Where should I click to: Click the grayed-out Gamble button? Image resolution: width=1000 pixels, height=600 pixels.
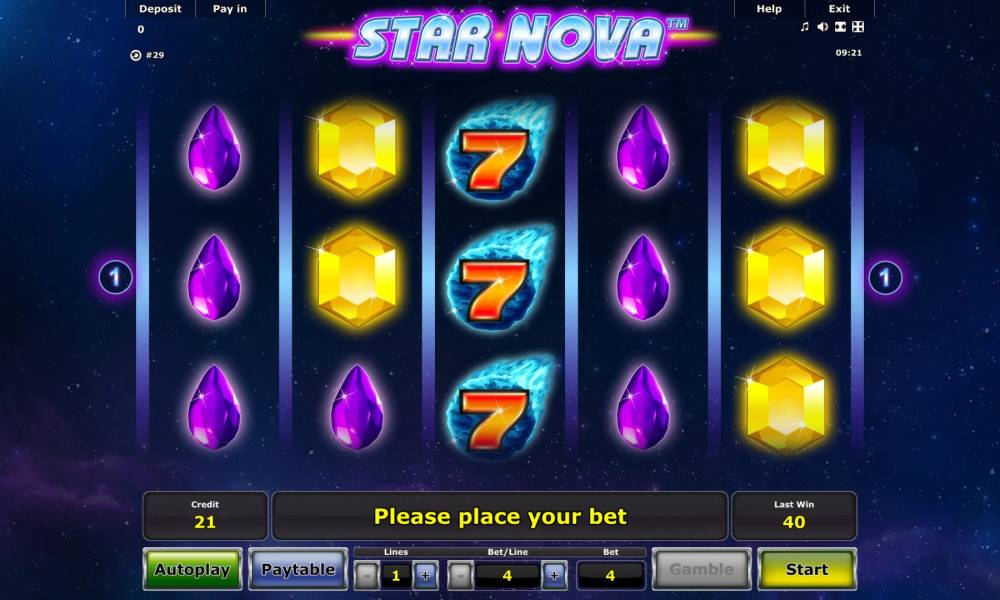[x=701, y=569]
